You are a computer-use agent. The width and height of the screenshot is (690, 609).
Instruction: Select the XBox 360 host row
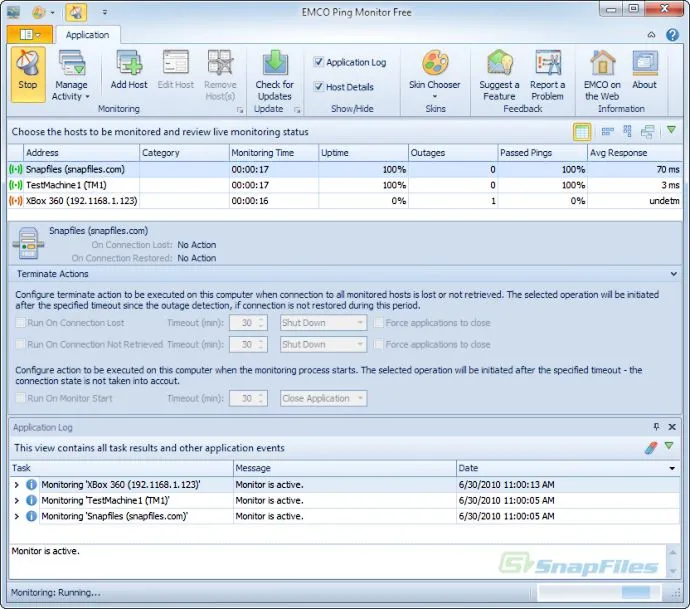click(x=345, y=201)
